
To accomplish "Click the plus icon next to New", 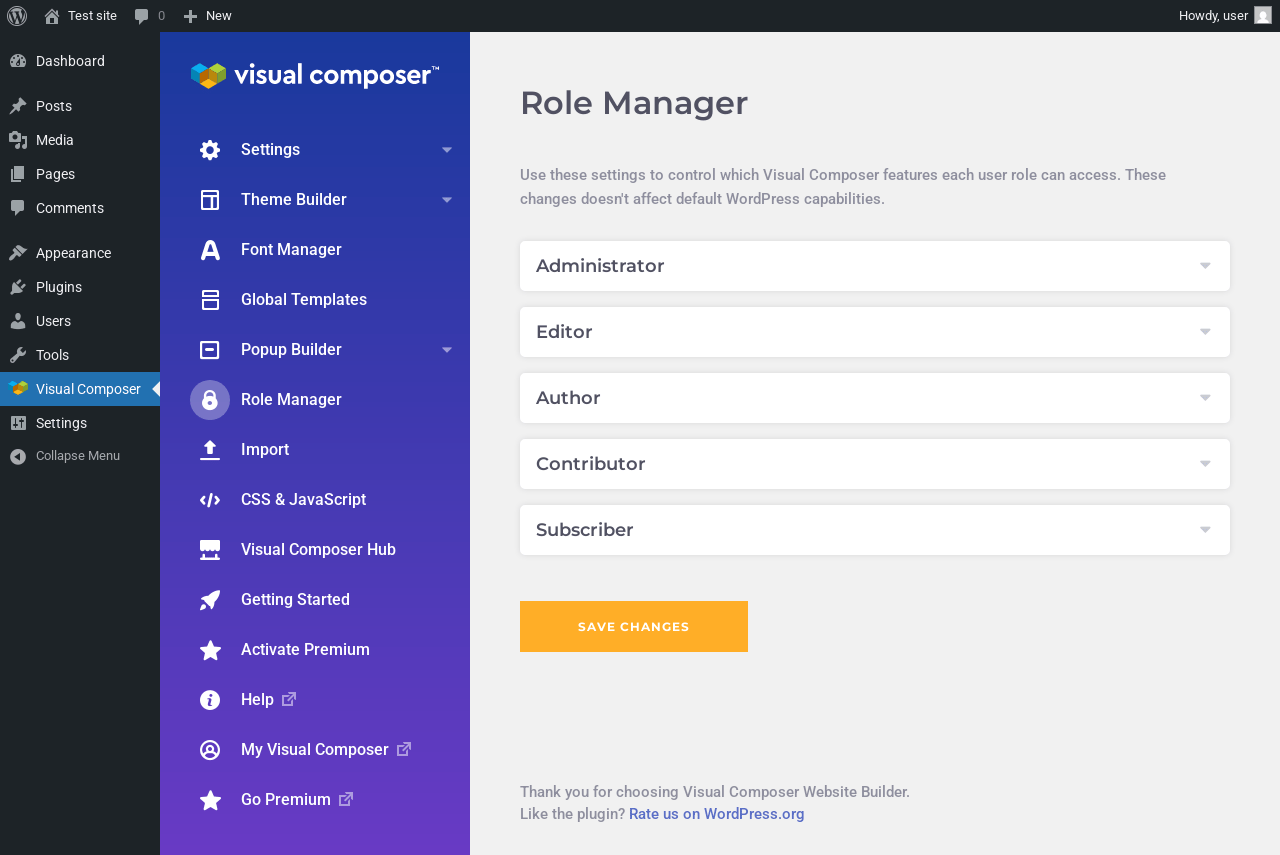I will 190,16.
